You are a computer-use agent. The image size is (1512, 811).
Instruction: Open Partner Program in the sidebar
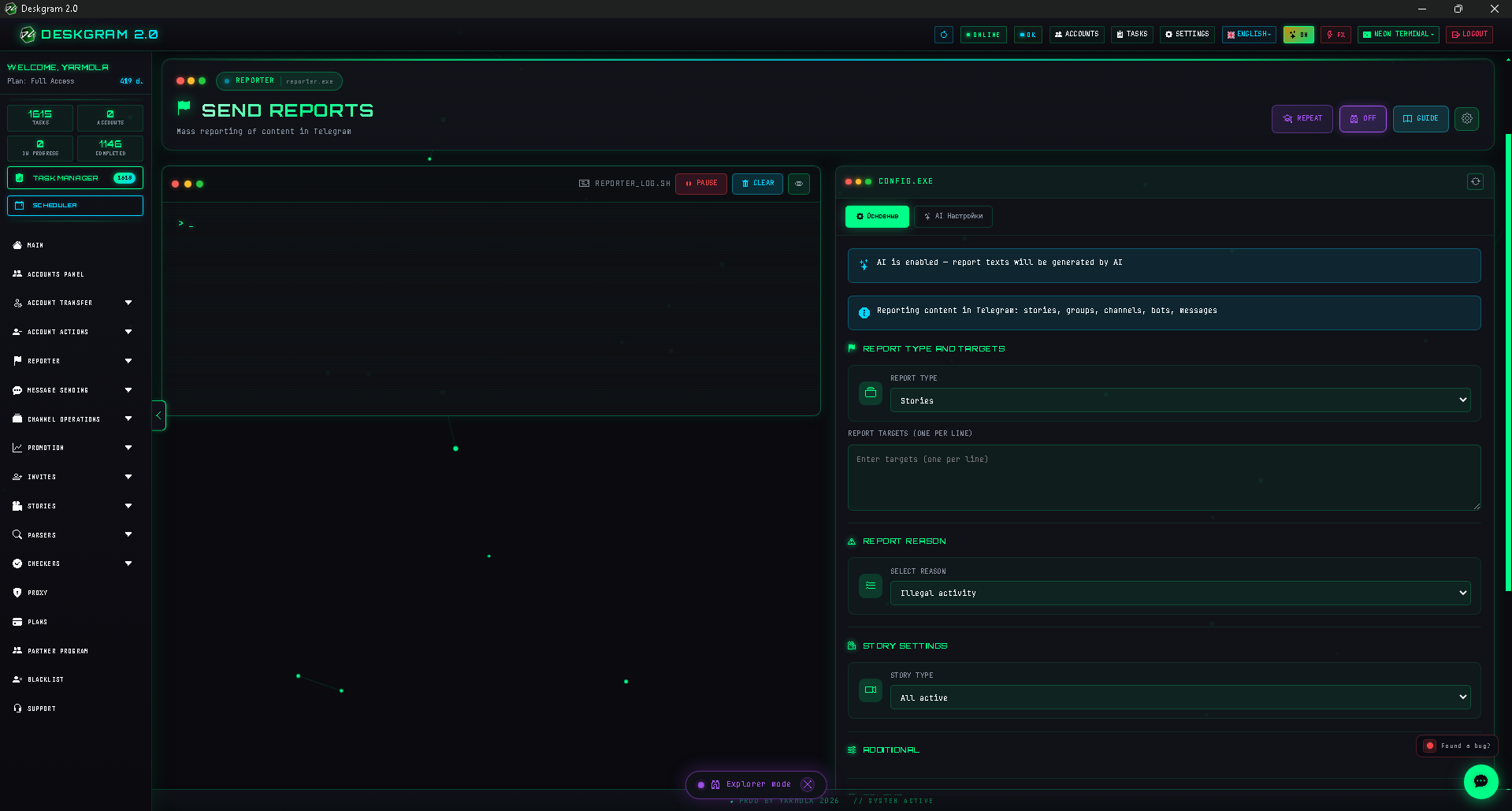click(76, 651)
